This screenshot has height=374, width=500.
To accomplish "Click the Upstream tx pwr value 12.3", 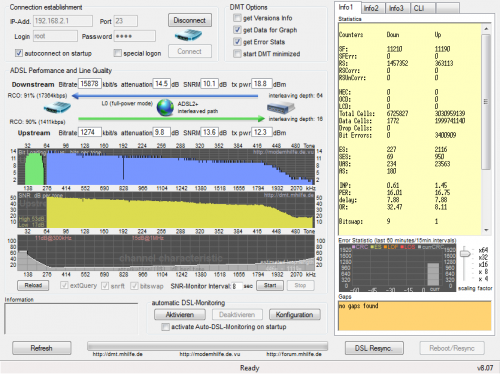I will [262, 132].
